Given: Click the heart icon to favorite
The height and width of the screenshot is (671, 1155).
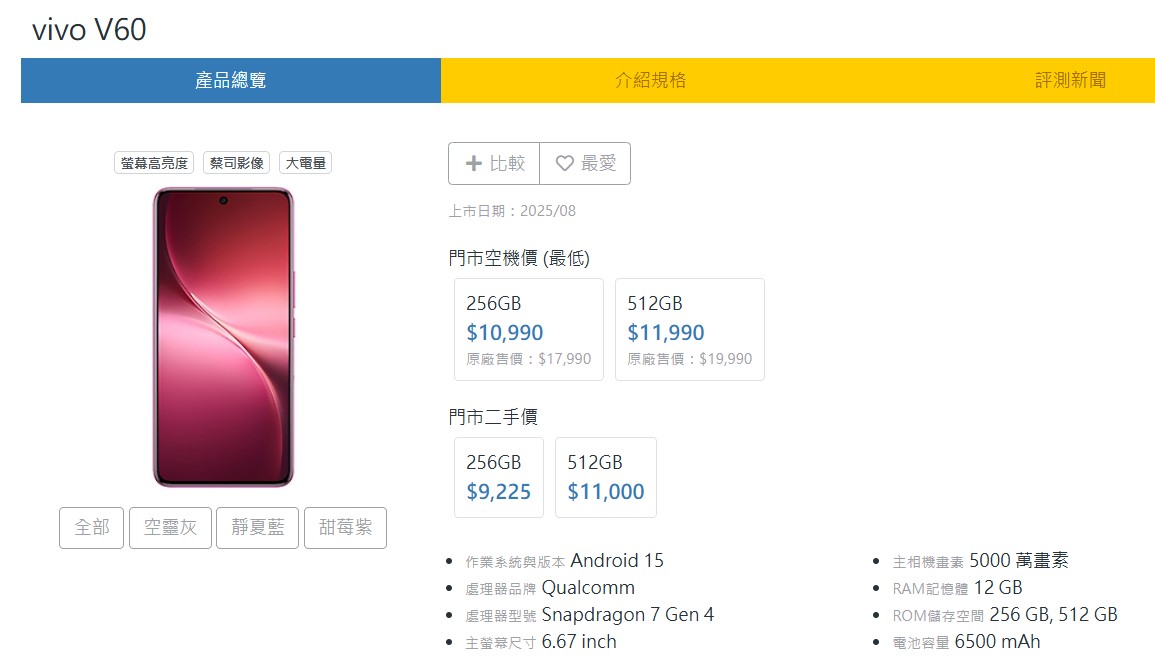Looking at the screenshot, I should (x=565, y=163).
